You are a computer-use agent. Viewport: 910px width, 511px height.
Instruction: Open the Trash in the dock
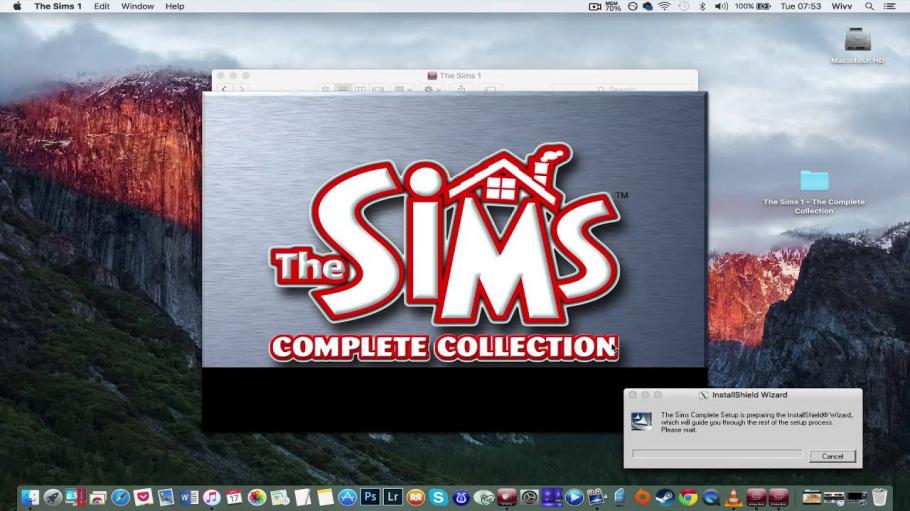click(x=879, y=496)
